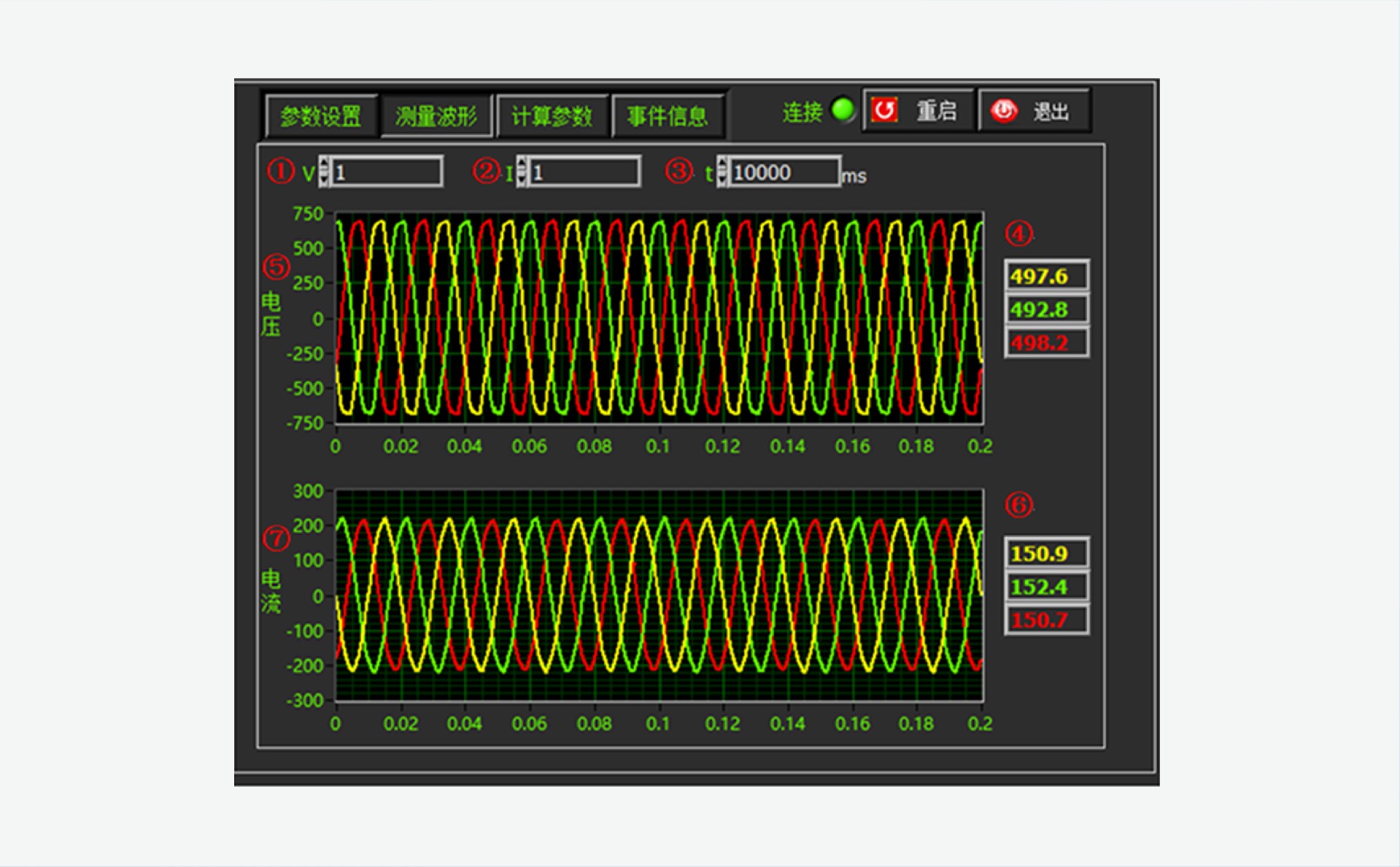This screenshot has width=1400, height=867.
Task: Open the 参数设置 tab
Action: point(321,116)
